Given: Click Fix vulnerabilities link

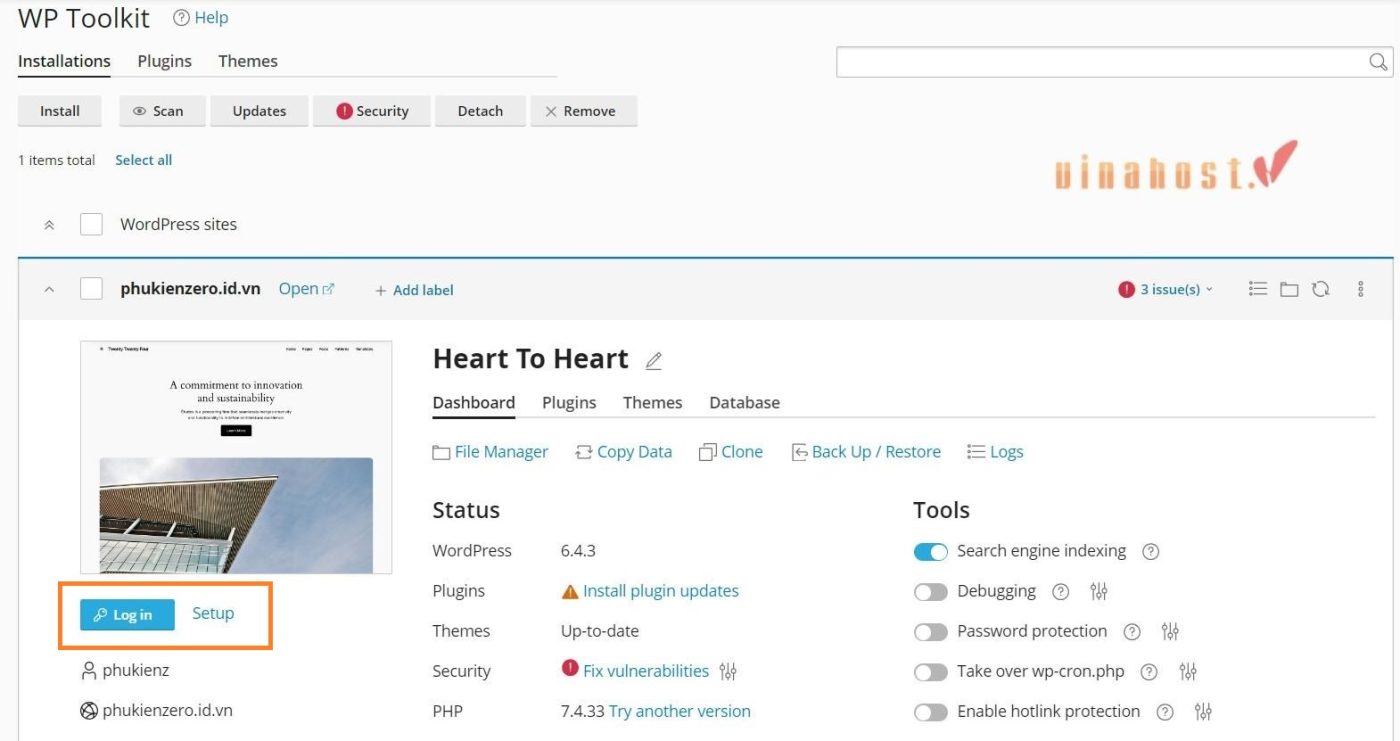Looking at the screenshot, I should 646,671.
